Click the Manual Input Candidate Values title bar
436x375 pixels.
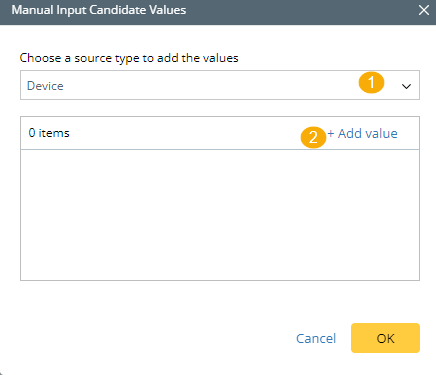(218, 12)
